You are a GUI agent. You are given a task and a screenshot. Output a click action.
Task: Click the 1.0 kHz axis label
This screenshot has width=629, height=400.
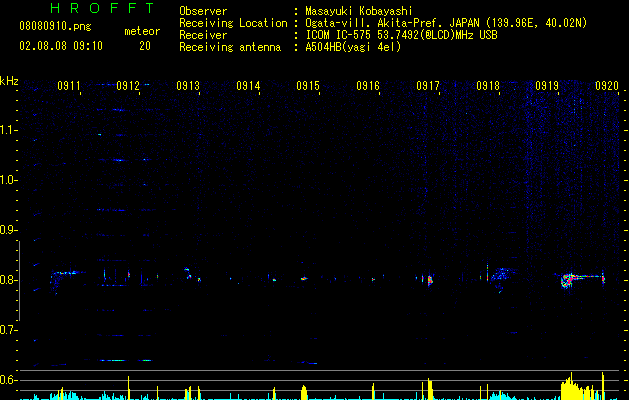[8, 180]
